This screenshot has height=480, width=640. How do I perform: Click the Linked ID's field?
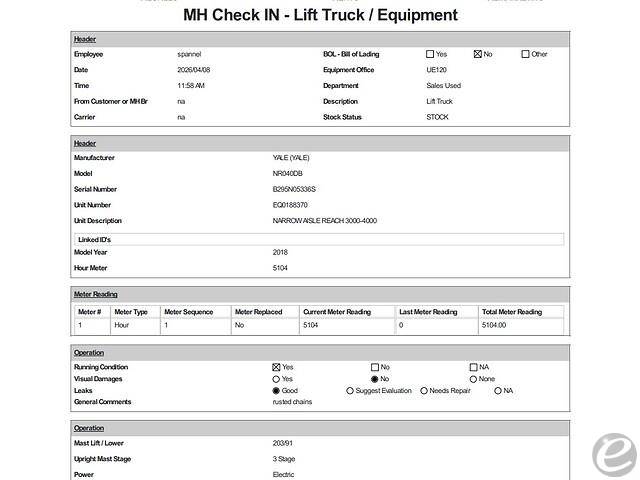[319, 239]
